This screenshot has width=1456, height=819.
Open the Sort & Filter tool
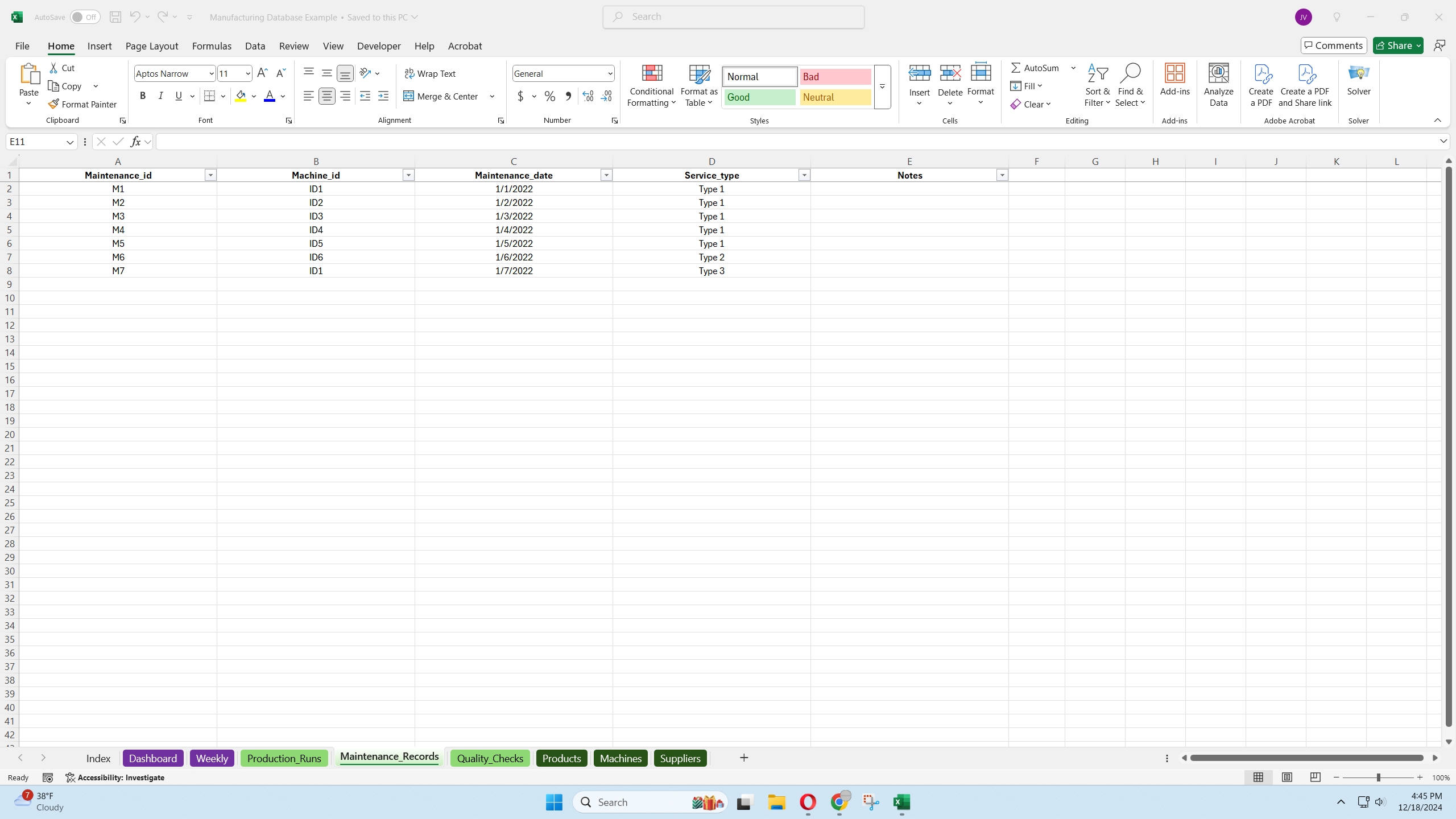pyautogui.click(x=1097, y=85)
